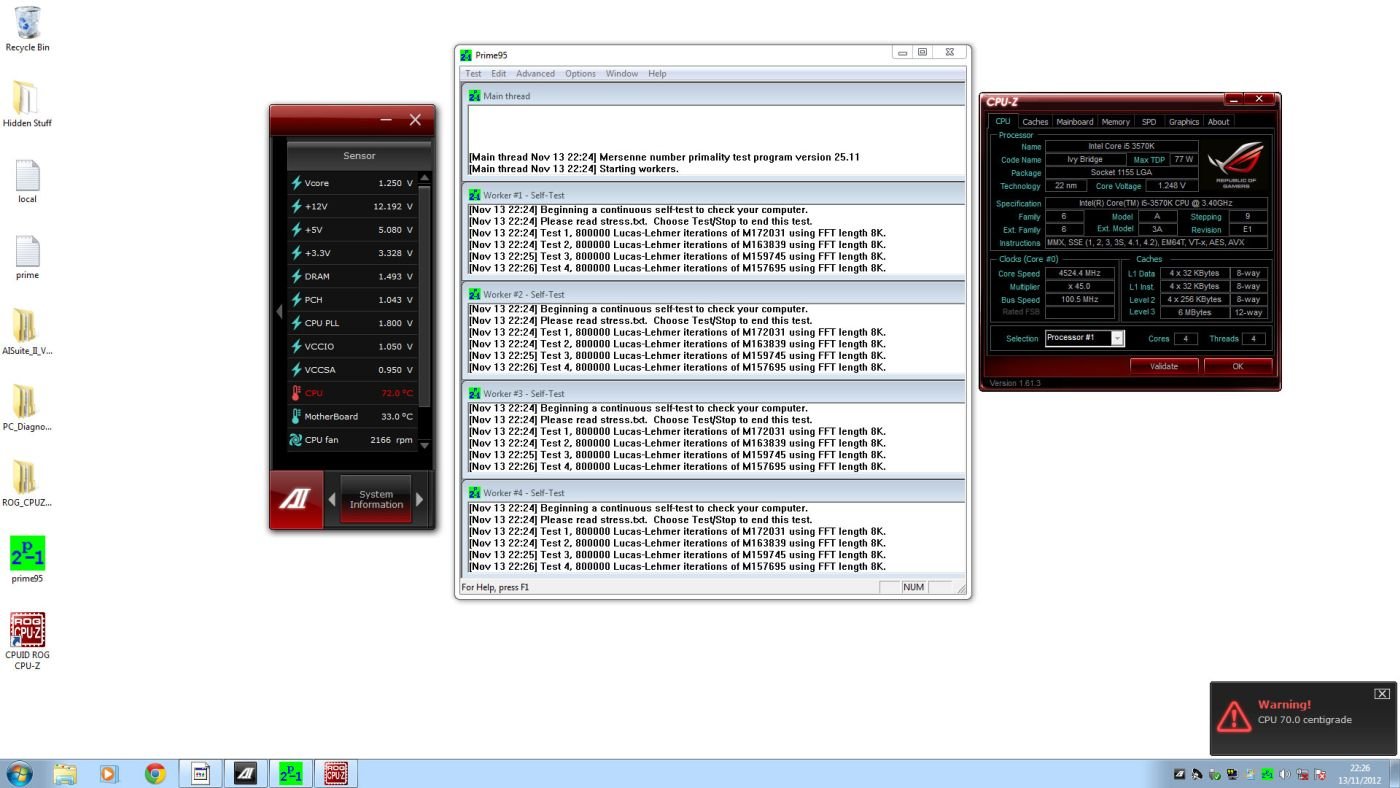The image size is (1400, 788).
Task: Go to next AI Suite panel with right arrow
Action: tap(420, 499)
